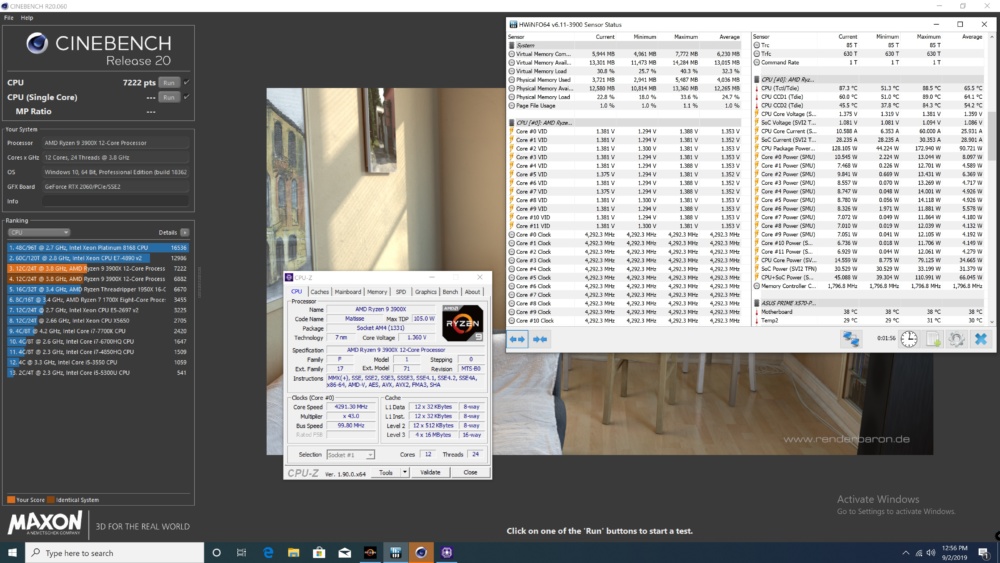Open the Cinebench File menu

pos(8,18)
